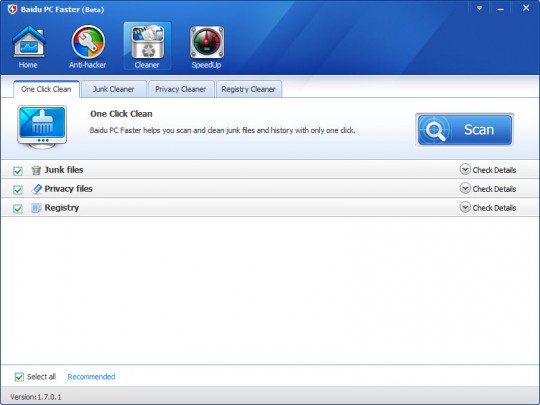The height and width of the screenshot is (405, 540).
Task: Click the One Click Clean monitor icon
Action: pos(42,127)
